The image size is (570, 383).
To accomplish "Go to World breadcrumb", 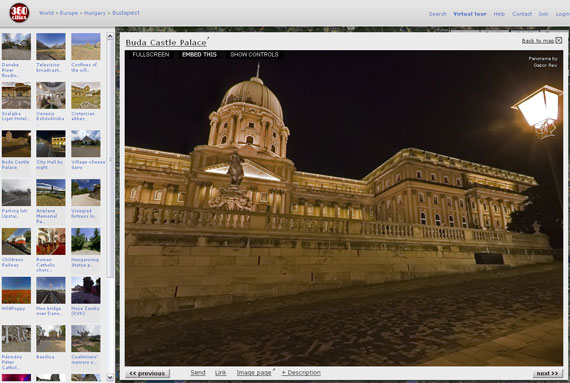I will 47,13.
